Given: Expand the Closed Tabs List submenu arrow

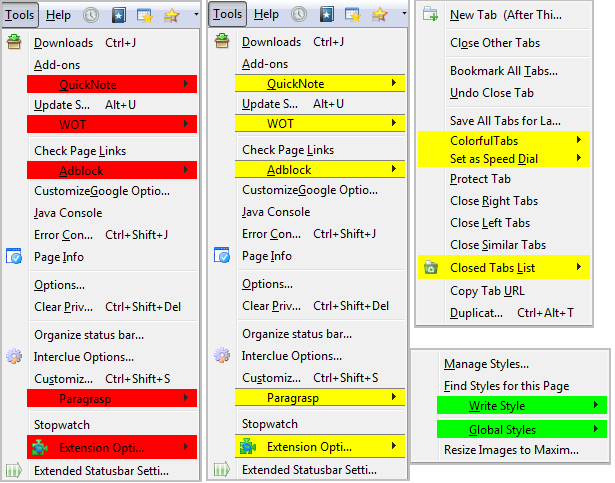Looking at the screenshot, I should click(579, 267).
